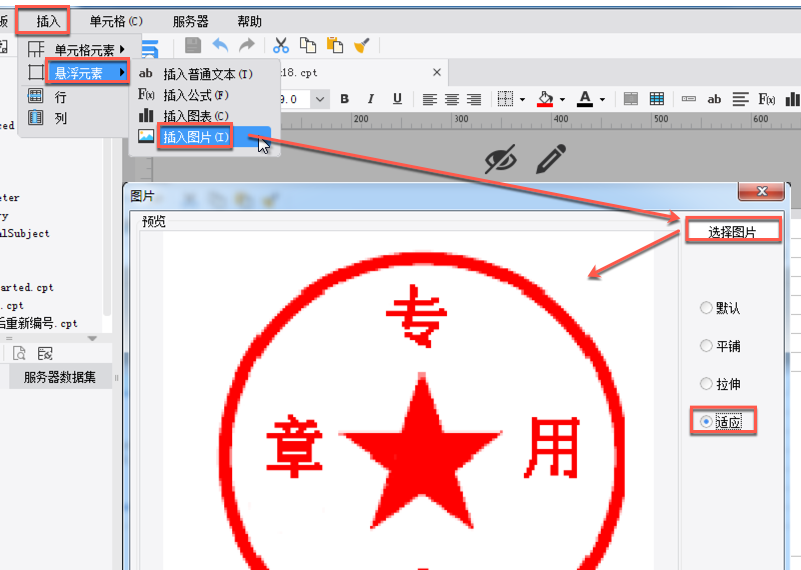Open the 服务器 menu
801x570 pixels.
191,21
